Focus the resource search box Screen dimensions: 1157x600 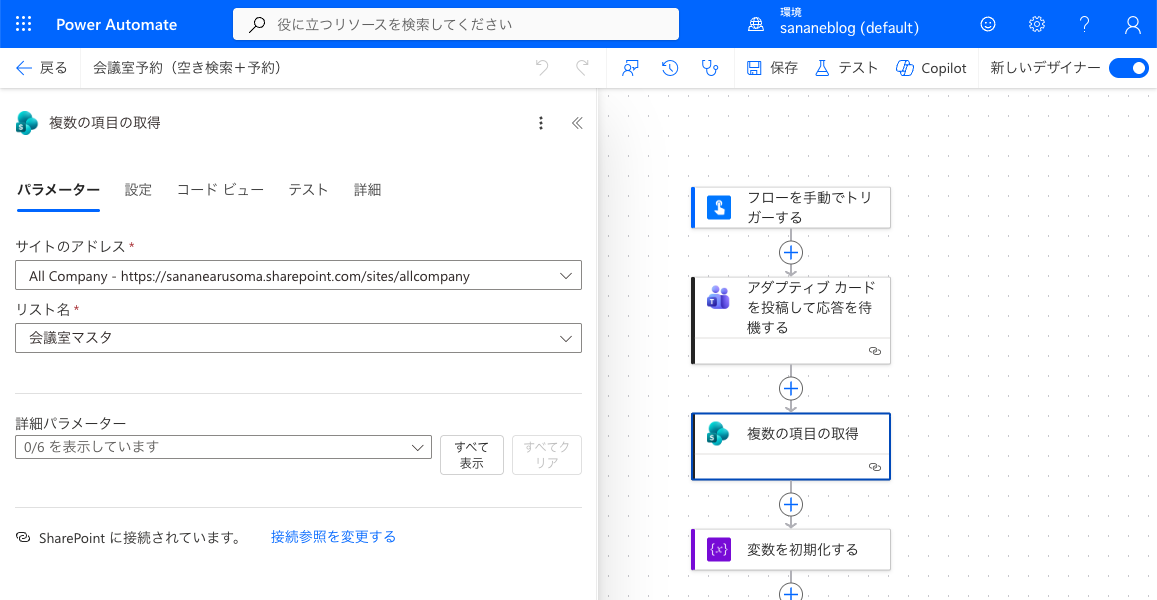(456, 24)
